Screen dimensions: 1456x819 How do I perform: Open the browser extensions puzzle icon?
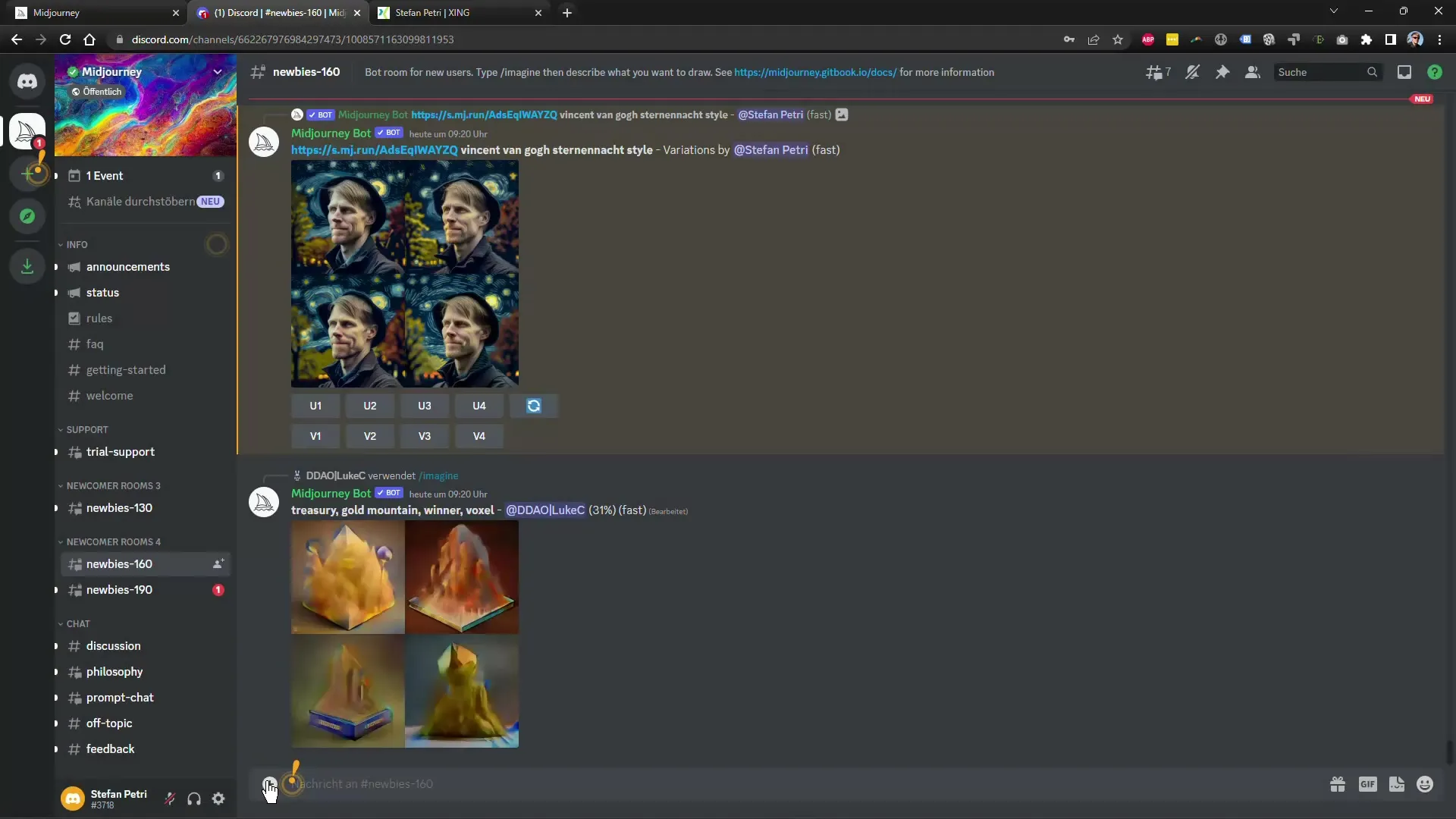1367,39
